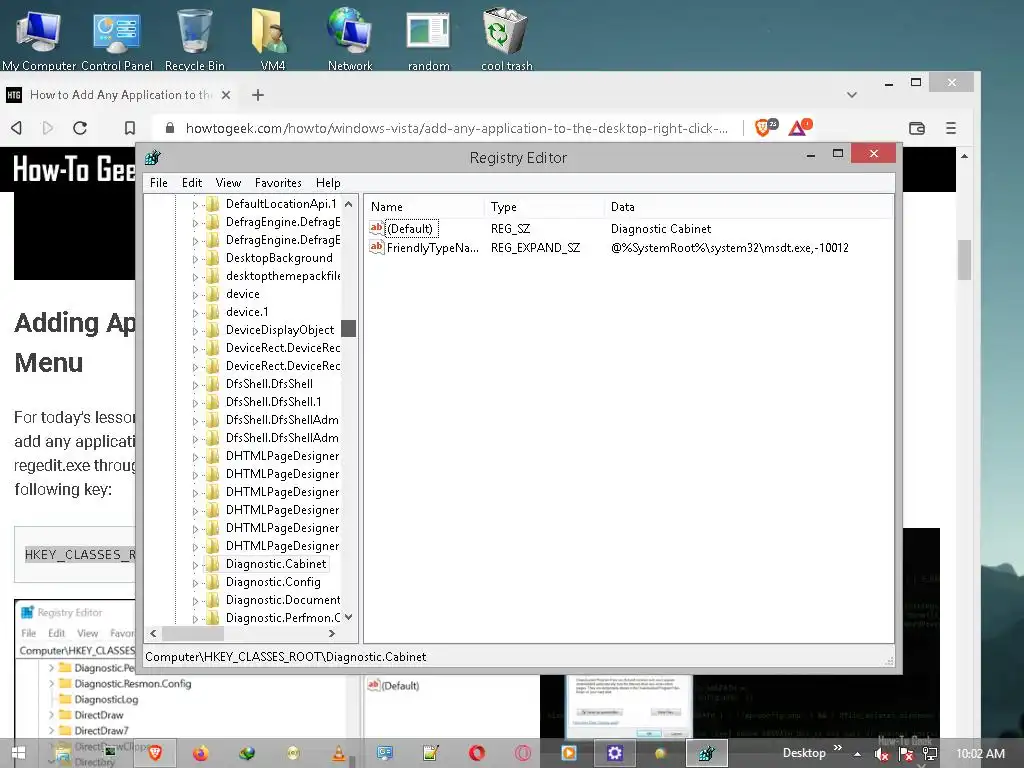Click the browser page scrollbar up arrow

tap(964, 157)
